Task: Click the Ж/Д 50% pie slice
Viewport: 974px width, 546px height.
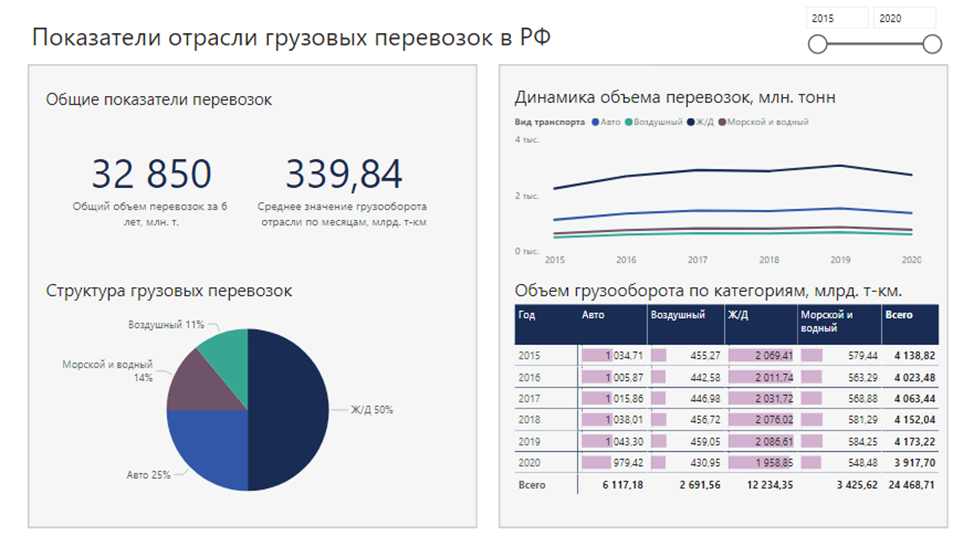Action: tap(289, 410)
